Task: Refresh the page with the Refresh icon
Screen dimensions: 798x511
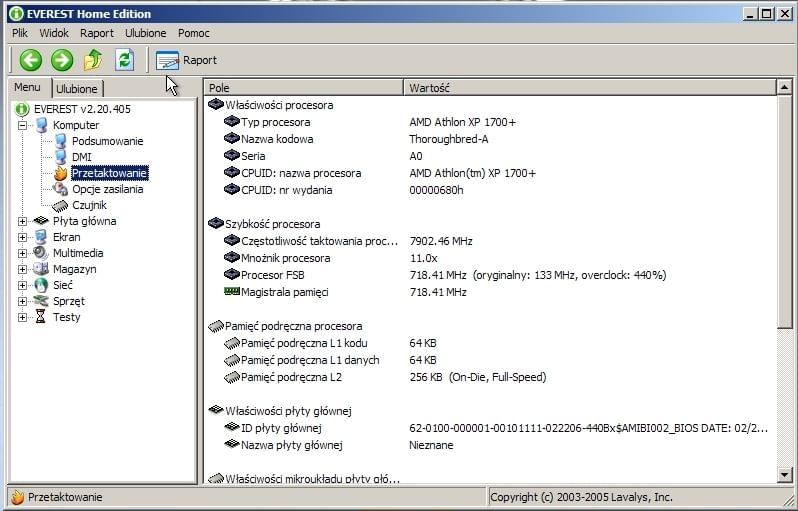Action: [125, 60]
